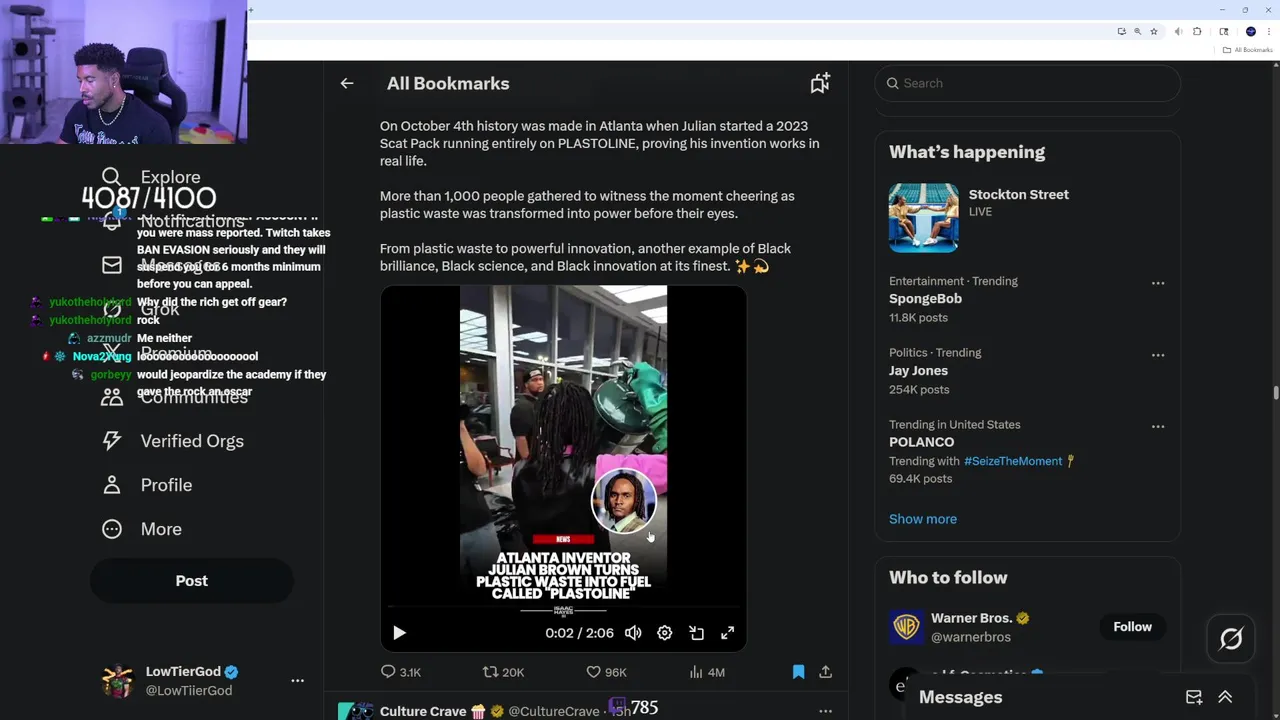The image size is (1280, 720).
Task: Click the page vertical scrollbar thumb
Action: click(x=1275, y=391)
